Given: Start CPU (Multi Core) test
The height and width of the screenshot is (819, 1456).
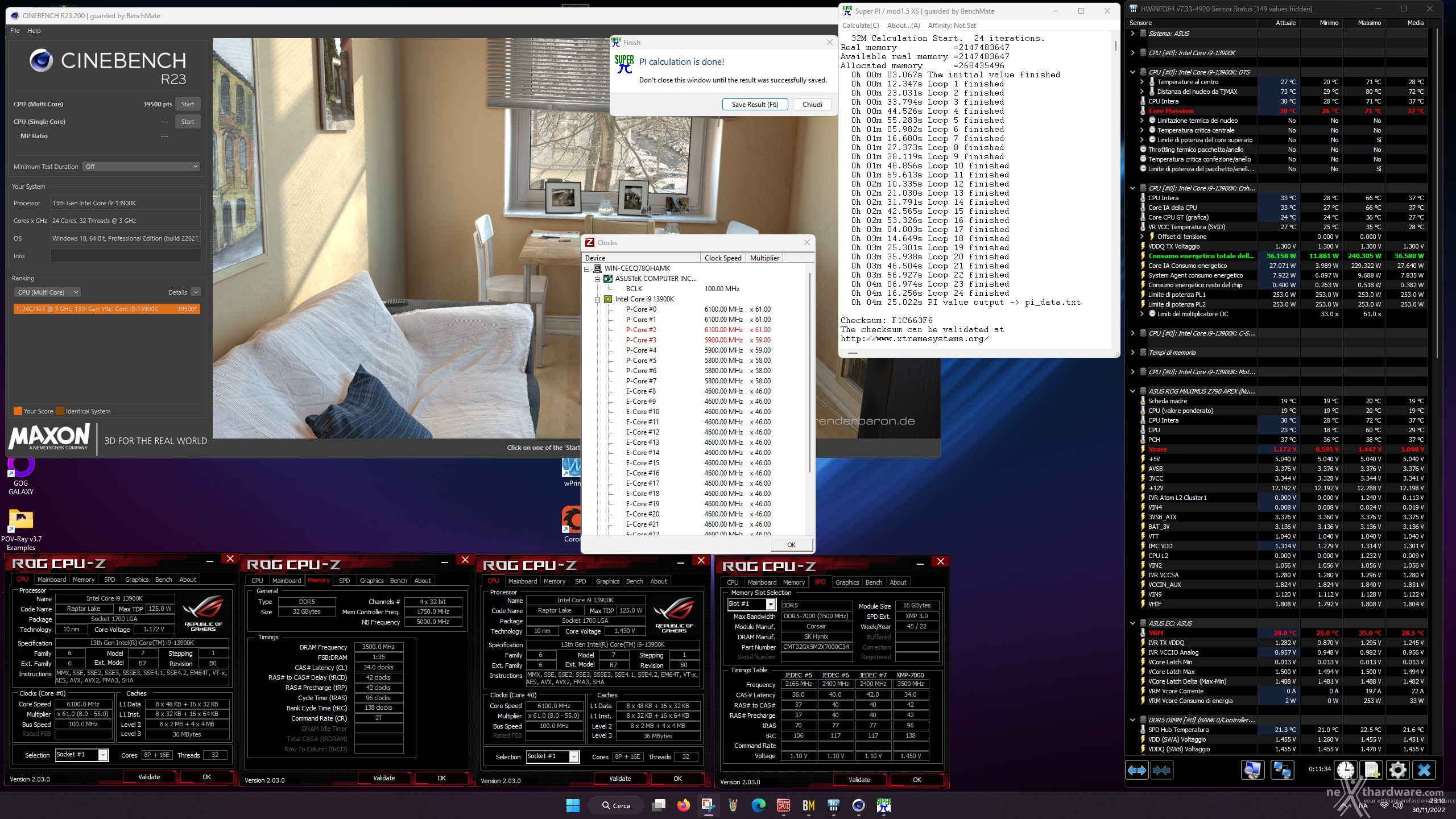Looking at the screenshot, I should pyautogui.click(x=188, y=104).
